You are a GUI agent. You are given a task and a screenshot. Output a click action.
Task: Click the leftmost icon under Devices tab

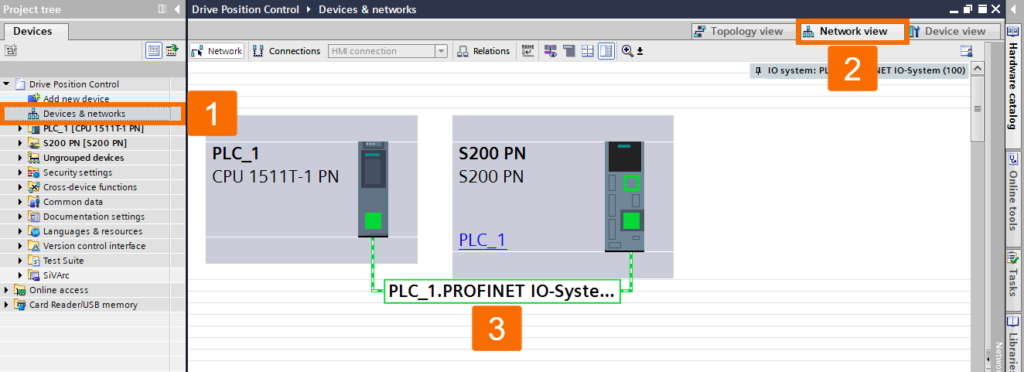coord(11,50)
